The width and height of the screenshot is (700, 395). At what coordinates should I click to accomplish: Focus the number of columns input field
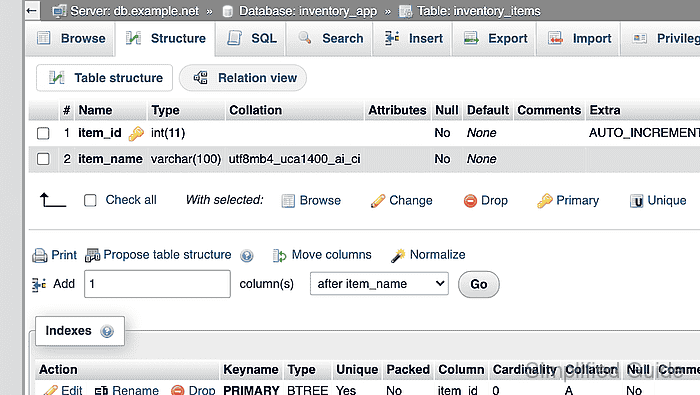[x=157, y=284]
